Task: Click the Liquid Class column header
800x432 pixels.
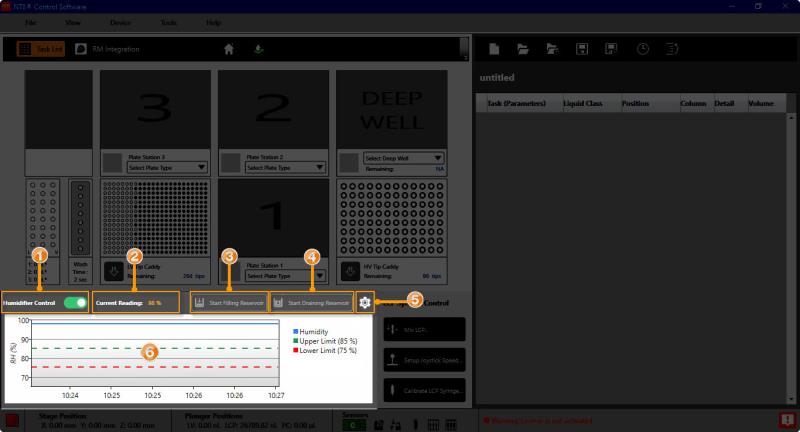Action: tap(591, 103)
